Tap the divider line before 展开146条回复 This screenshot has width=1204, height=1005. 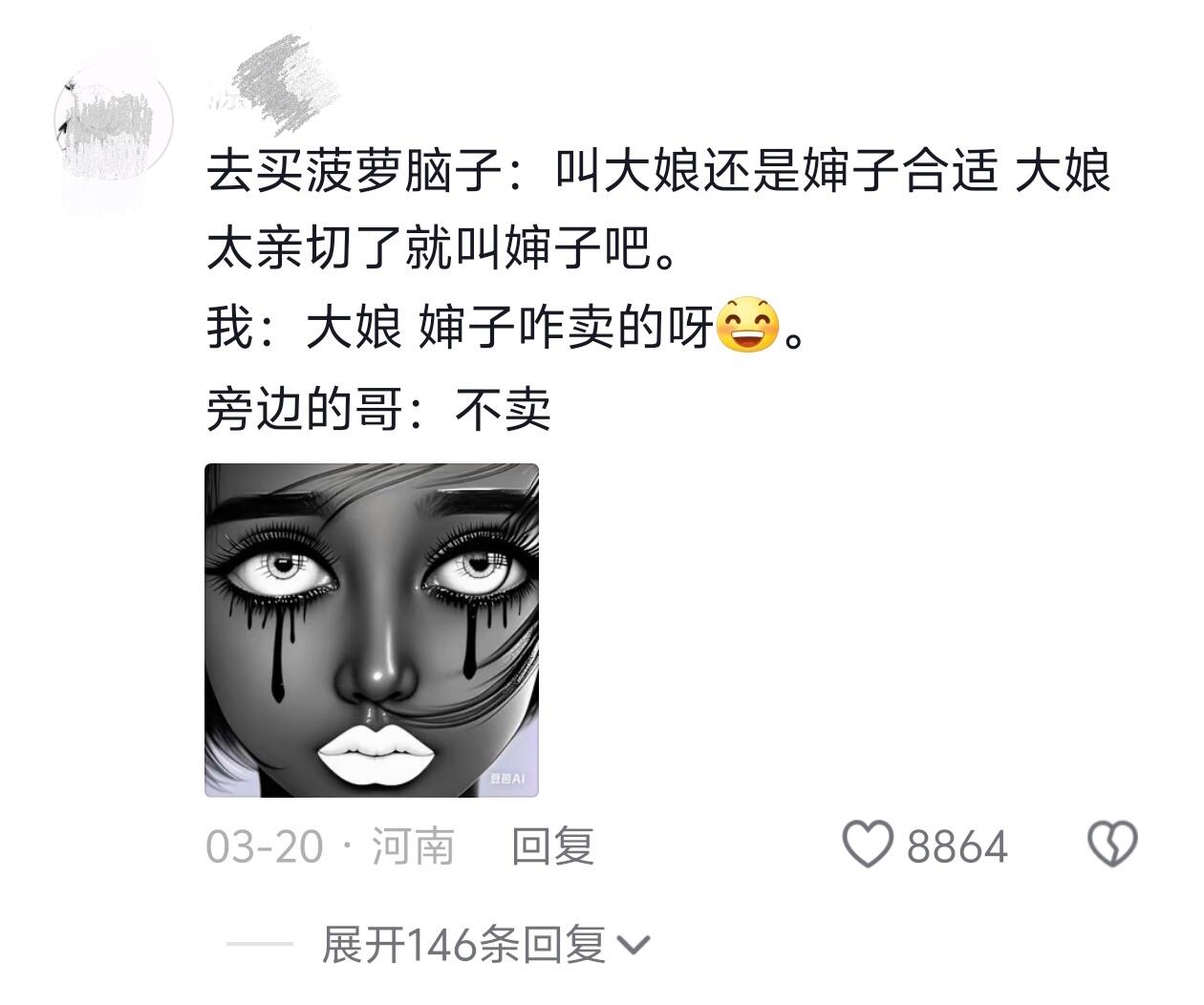pyautogui.click(x=260, y=945)
